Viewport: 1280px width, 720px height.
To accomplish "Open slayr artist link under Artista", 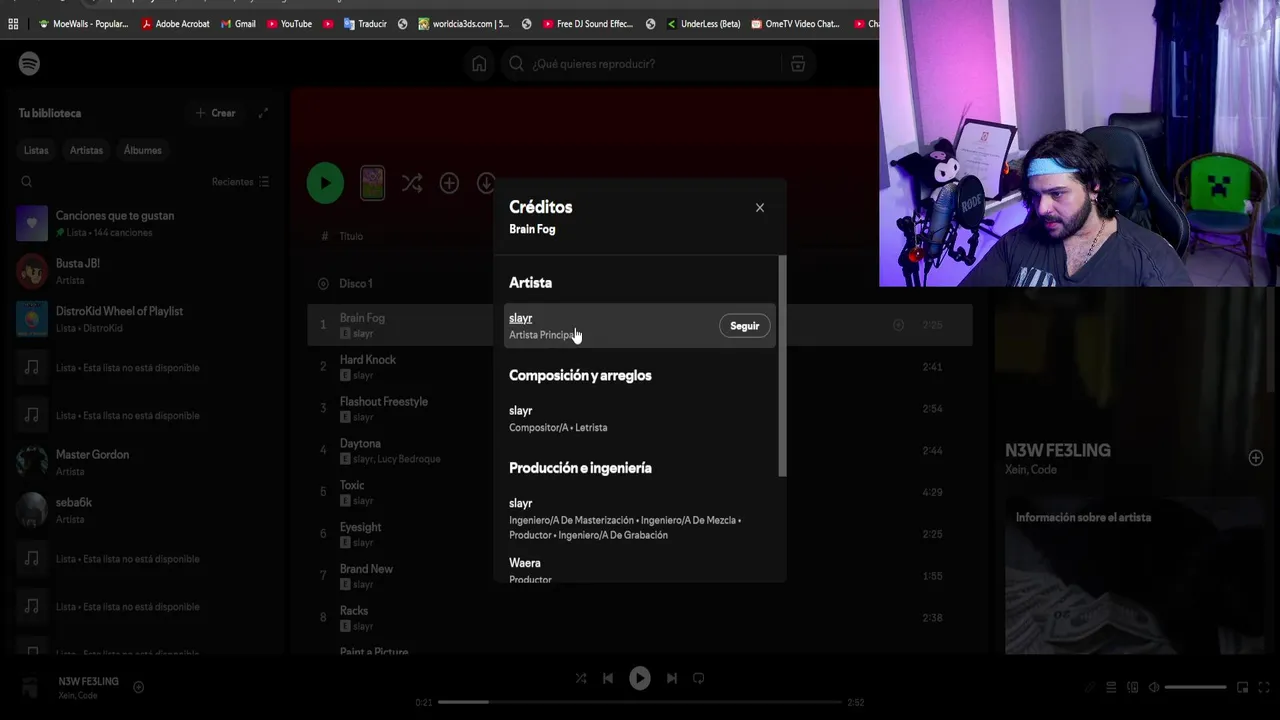I will point(520,318).
